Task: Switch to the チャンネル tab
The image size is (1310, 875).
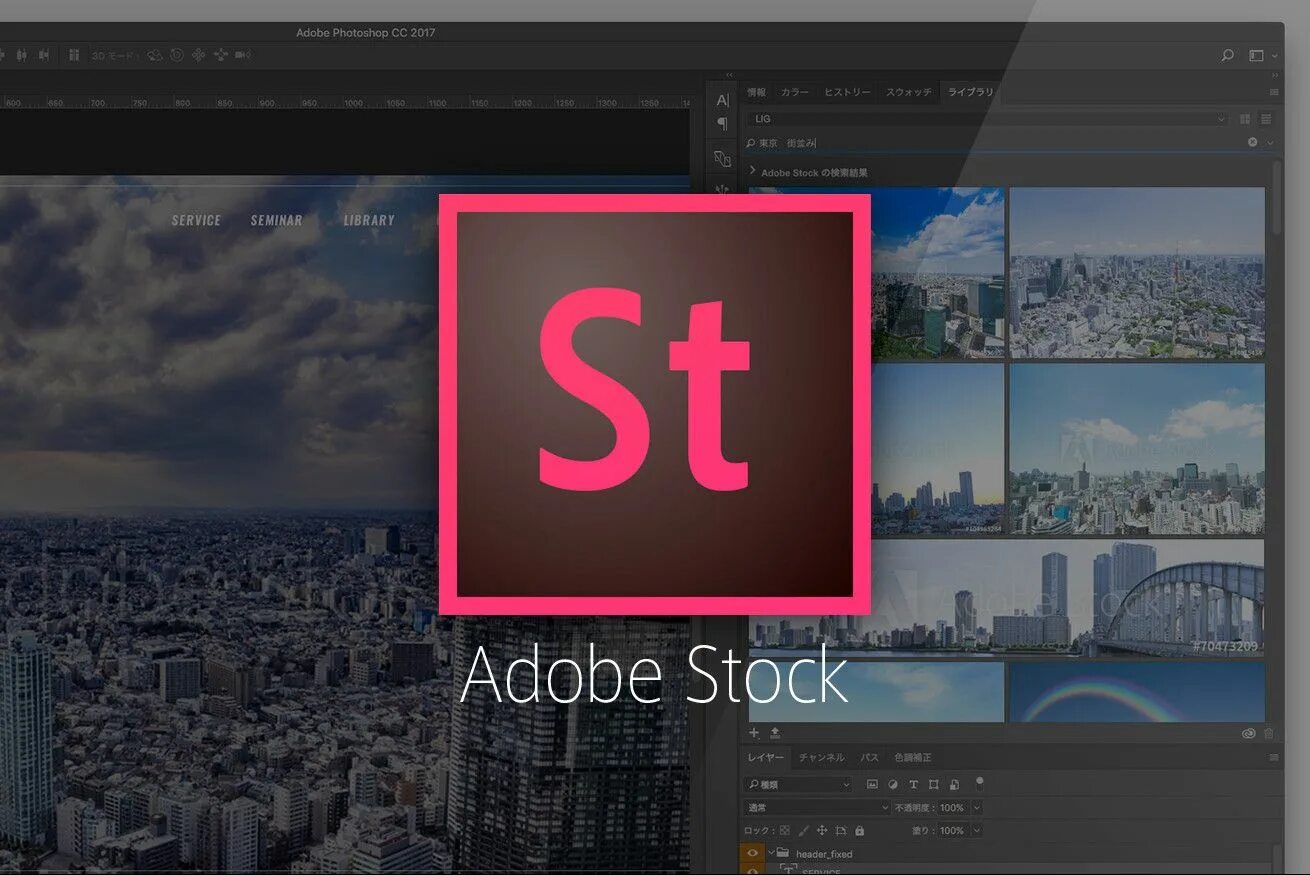Action: tap(822, 758)
